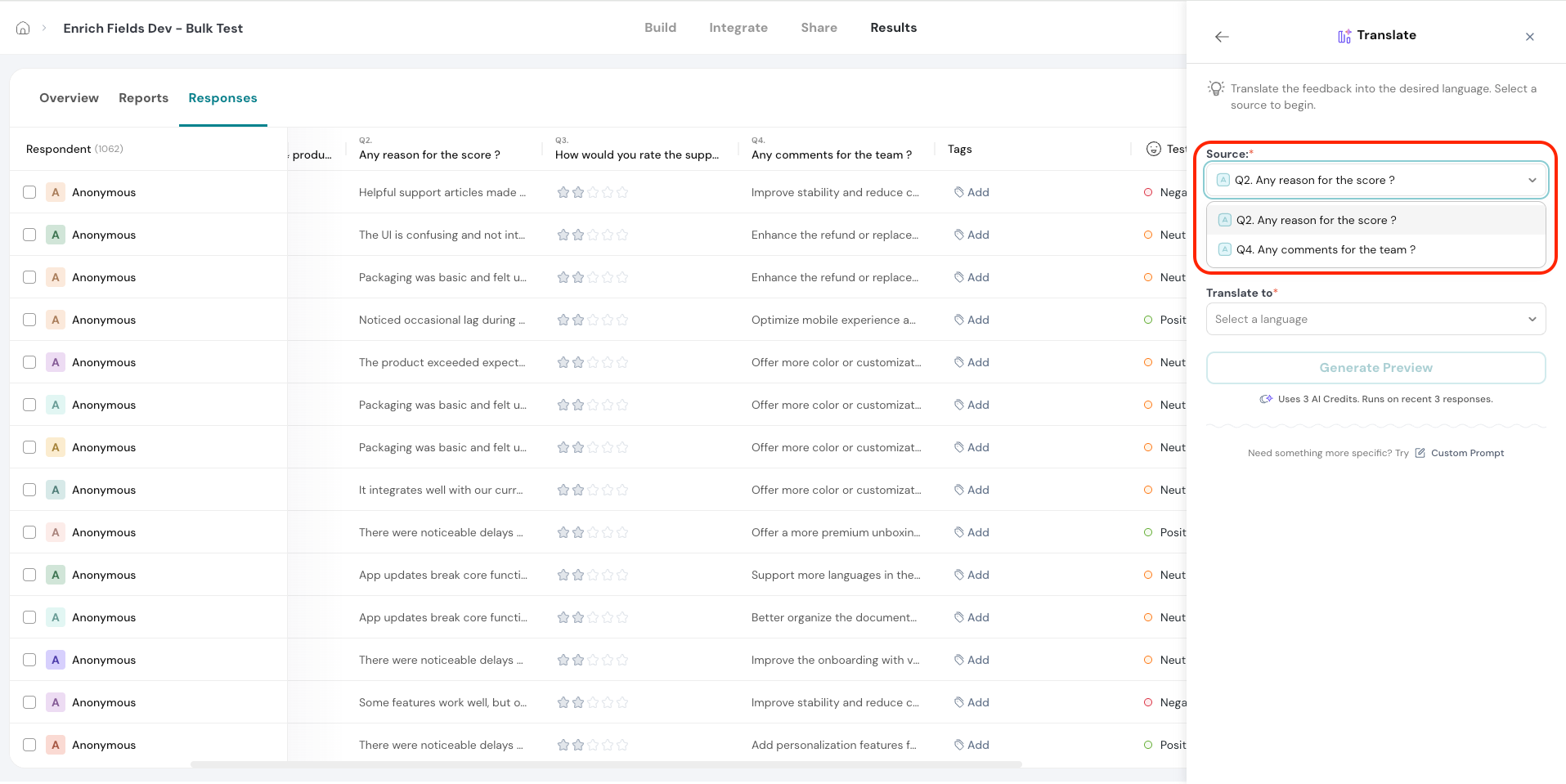Click the tag Add icon in first row
Screen dimensions: 1566x784
pos(958,192)
